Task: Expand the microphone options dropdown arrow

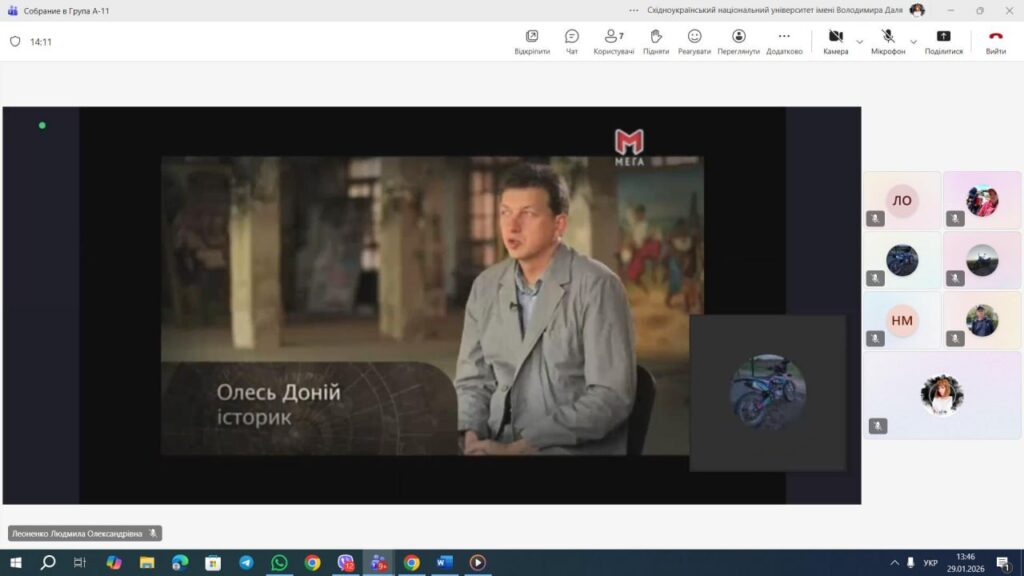Action: 913,42
